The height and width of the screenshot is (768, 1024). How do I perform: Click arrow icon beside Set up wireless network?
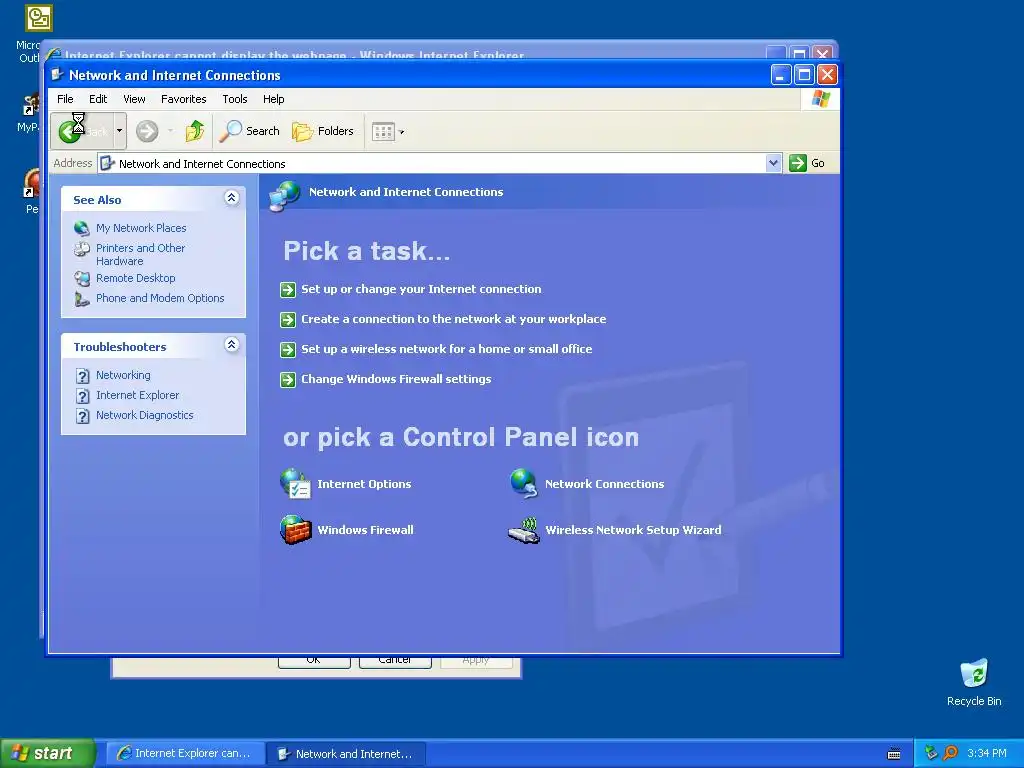pos(288,350)
